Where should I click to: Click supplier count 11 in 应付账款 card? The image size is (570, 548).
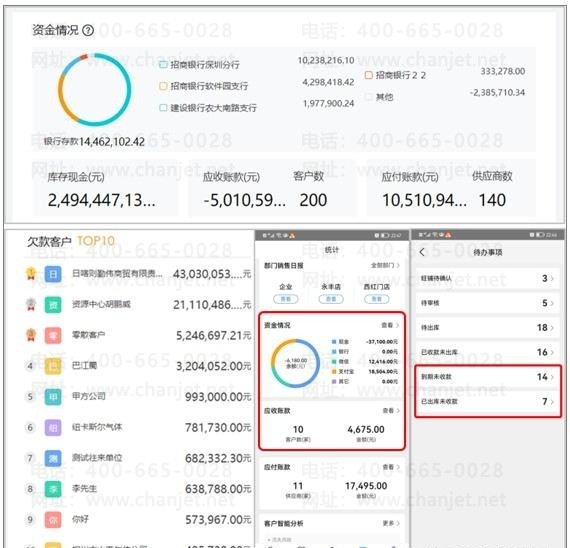point(298,486)
